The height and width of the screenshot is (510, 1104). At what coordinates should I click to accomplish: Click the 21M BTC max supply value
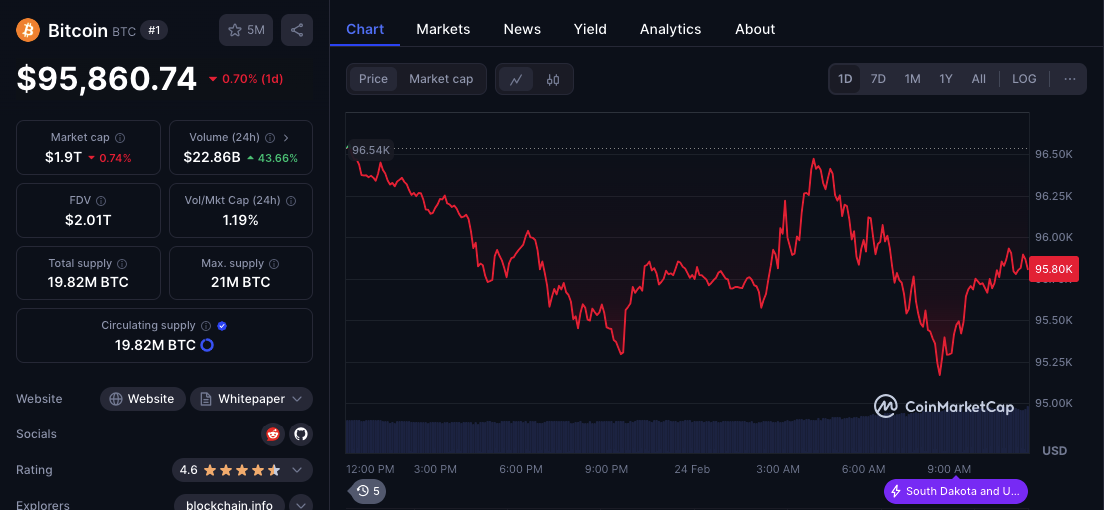(x=241, y=283)
